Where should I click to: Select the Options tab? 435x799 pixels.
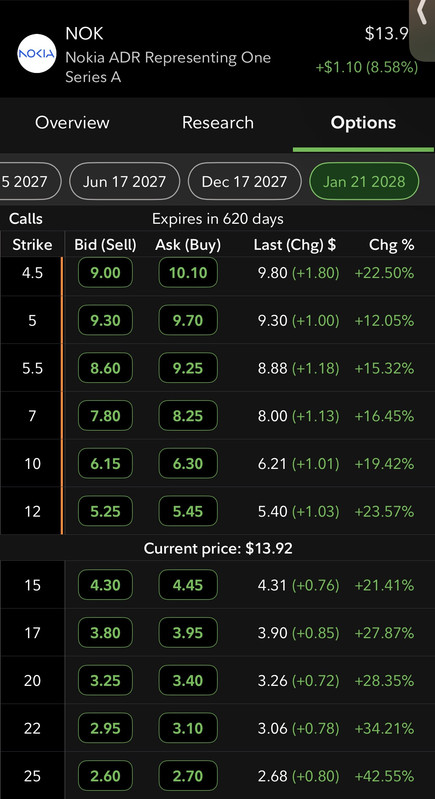pyautogui.click(x=363, y=122)
